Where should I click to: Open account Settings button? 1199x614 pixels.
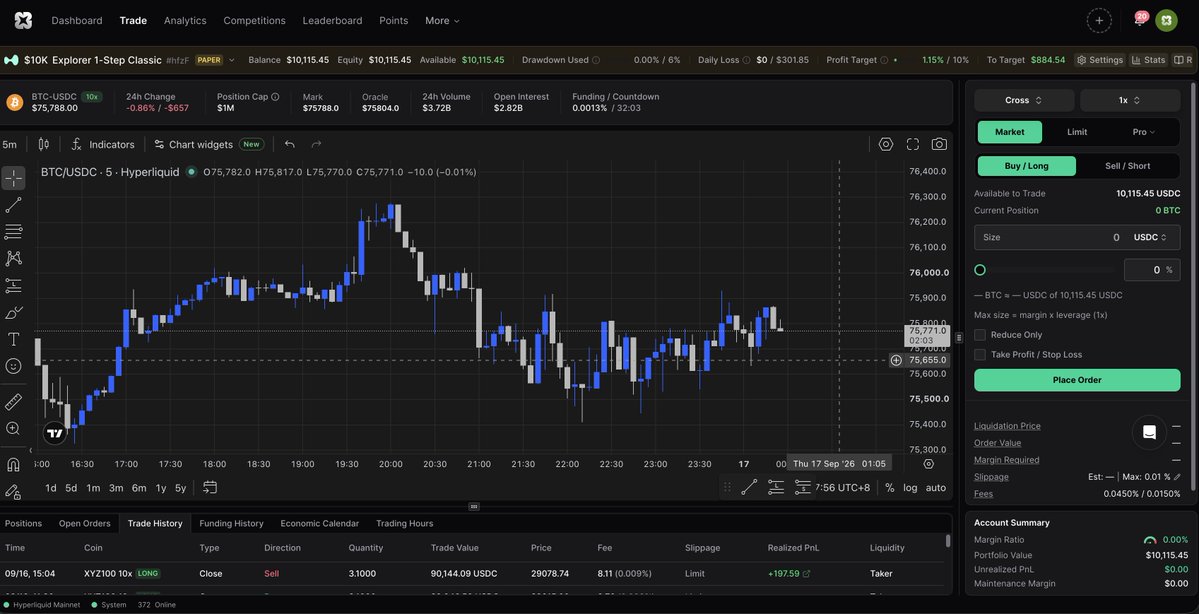1100,60
